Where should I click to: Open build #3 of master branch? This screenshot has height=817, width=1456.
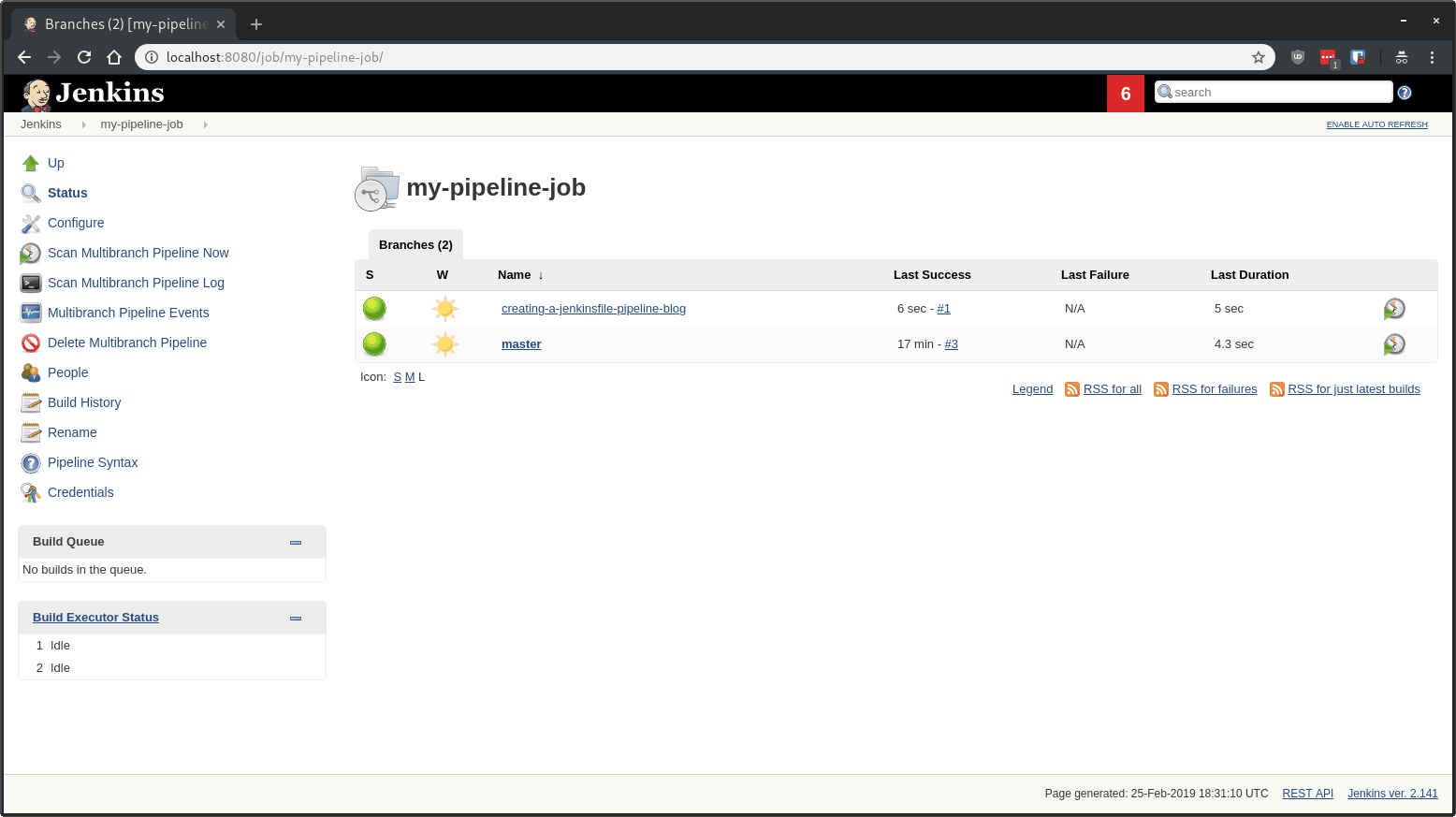pos(952,343)
